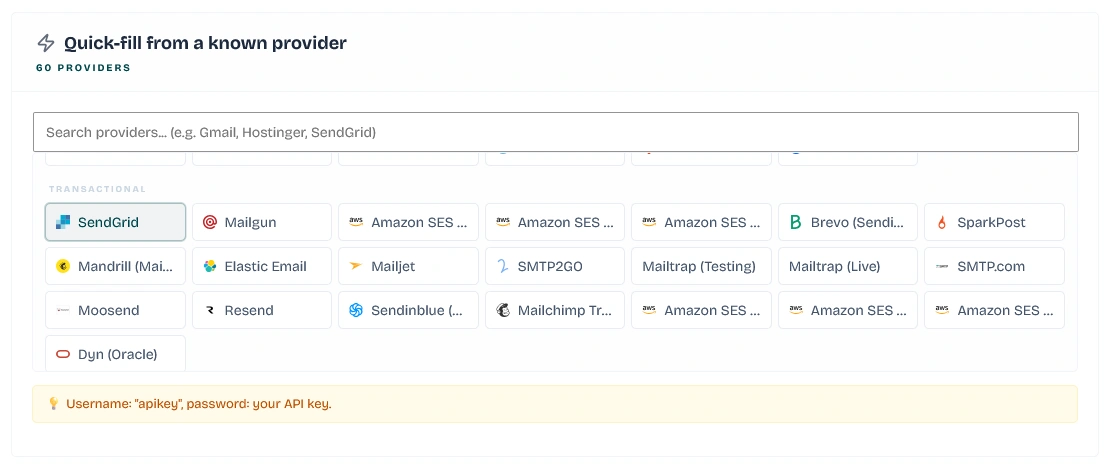The image size is (1108, 470).
Task: Pick the Mailjet provider
Action: click(408, 266)
